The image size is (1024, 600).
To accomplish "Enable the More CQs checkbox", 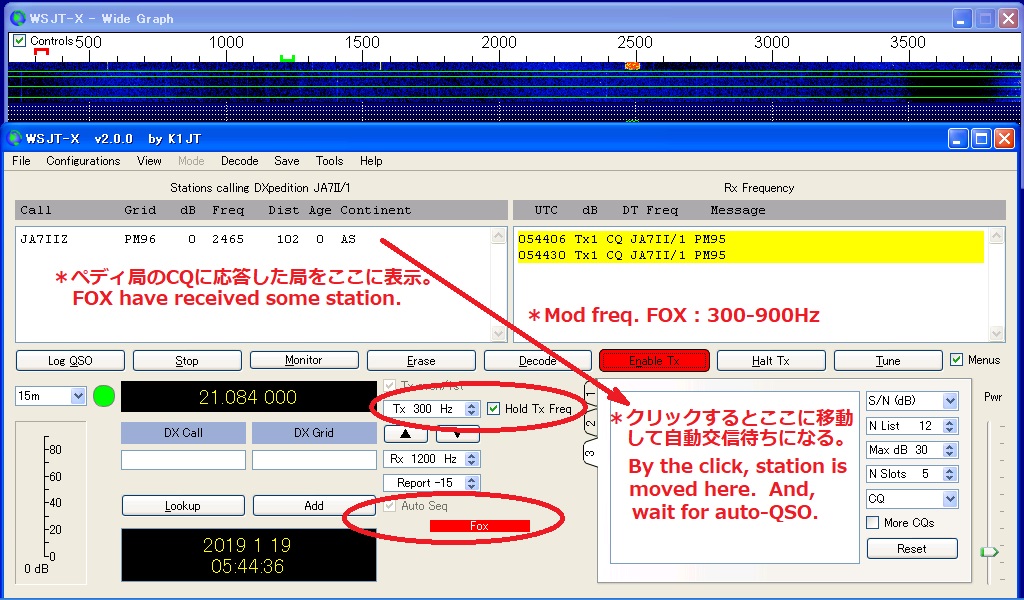I will (872, 523).
